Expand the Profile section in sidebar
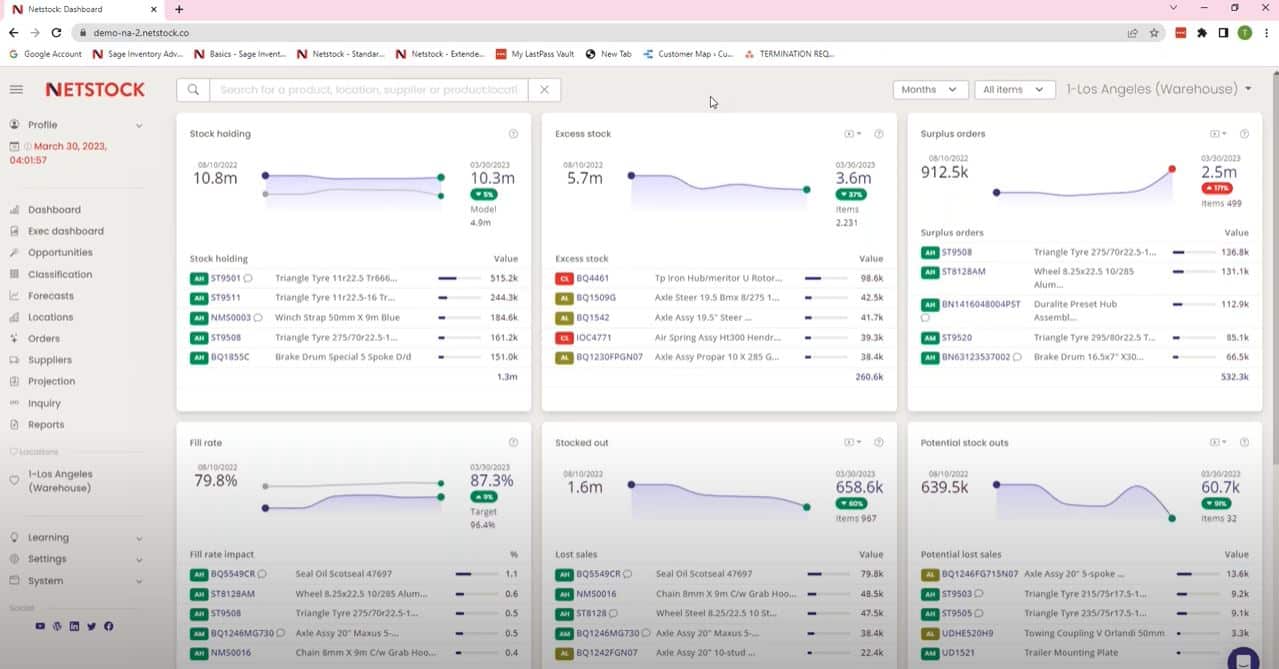Screen dimensions: 1279x669 point(76,125)
